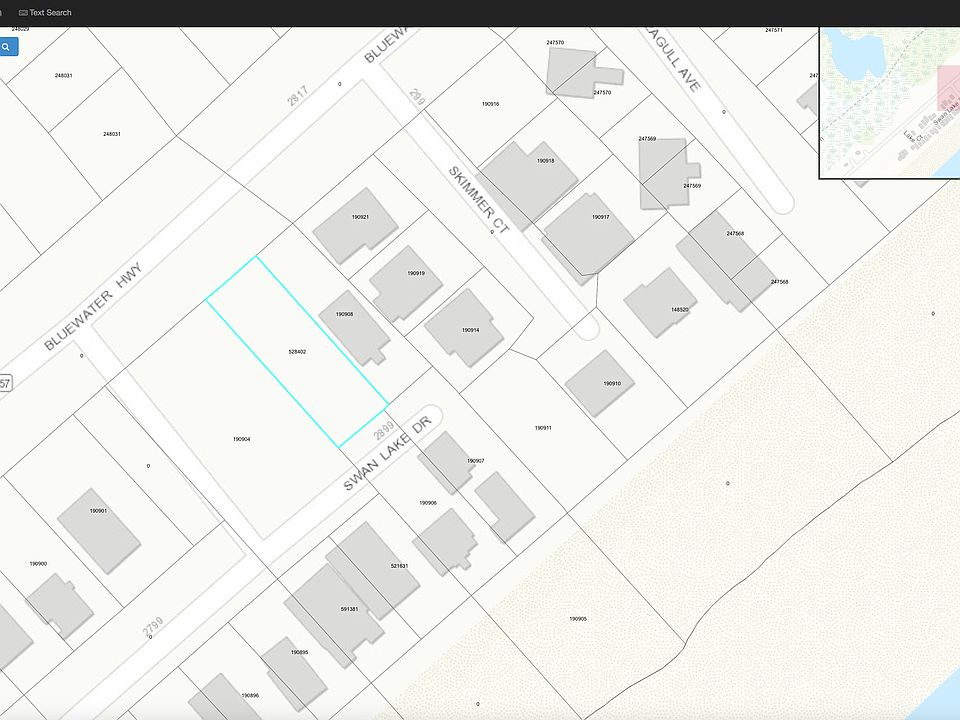The width and height of the screenshot is (960, 720).
Task: Click parcel label 190919
Action: [416, 273]
